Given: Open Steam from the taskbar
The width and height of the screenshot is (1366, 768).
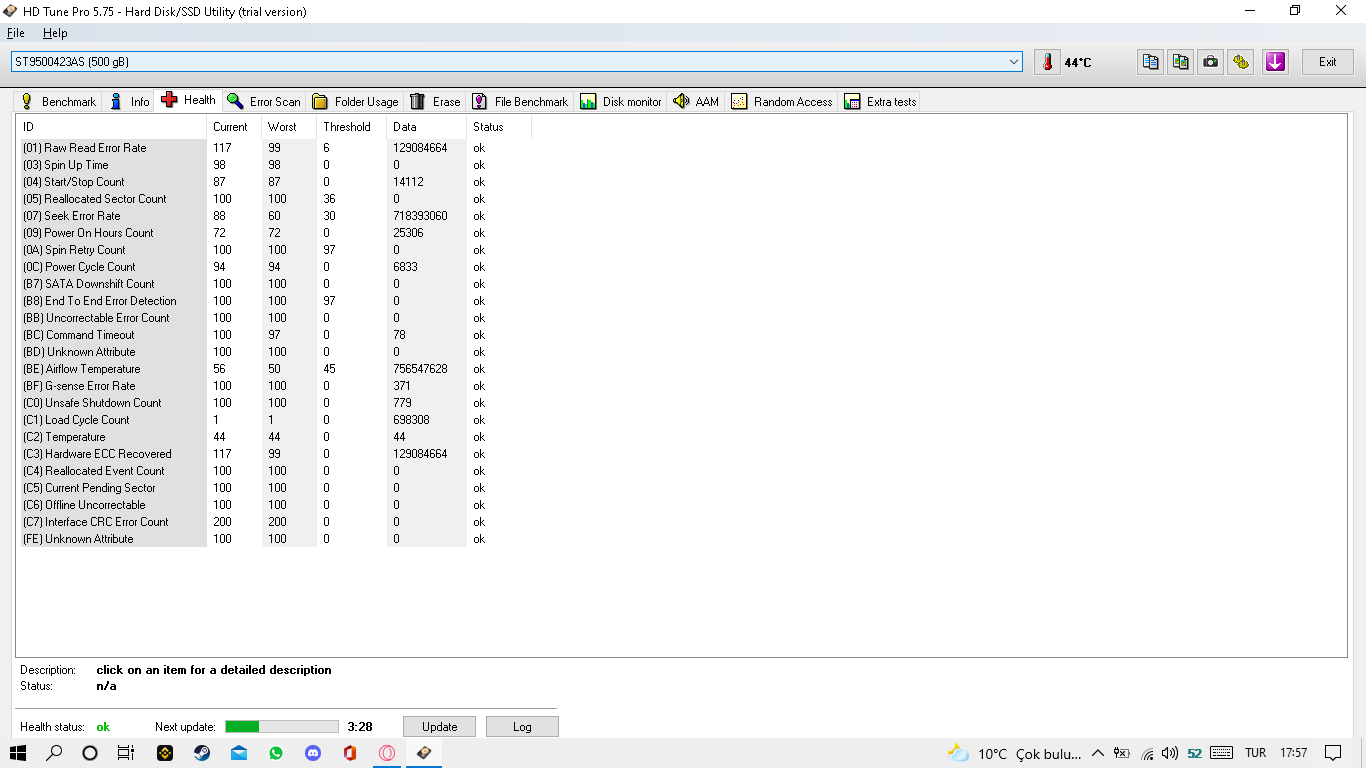Looking at the screenshot, I should coord(201,753).
